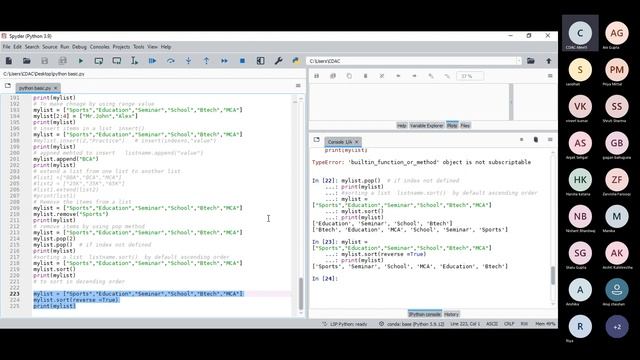
Task: Open the Tools menu
Action: click(139, 47)
